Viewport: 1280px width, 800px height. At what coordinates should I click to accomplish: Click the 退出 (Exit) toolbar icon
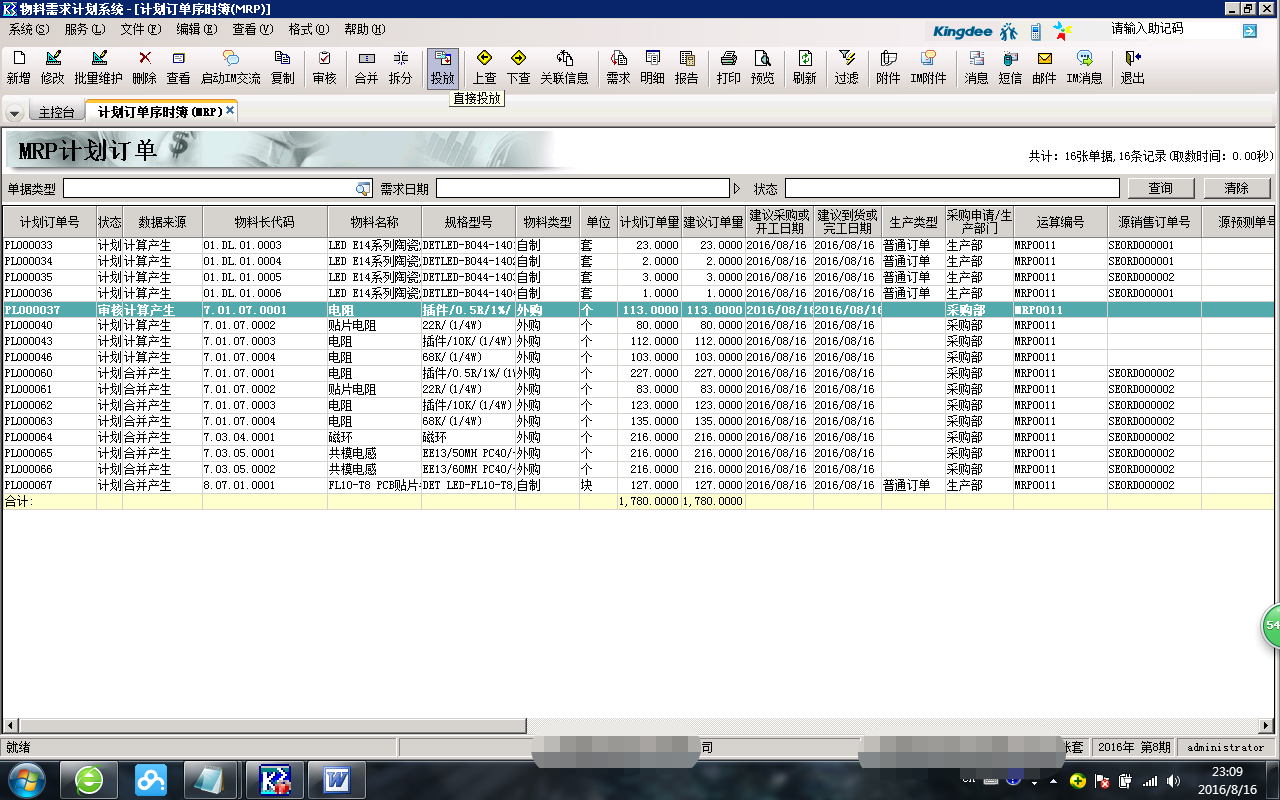point(1132,67)
